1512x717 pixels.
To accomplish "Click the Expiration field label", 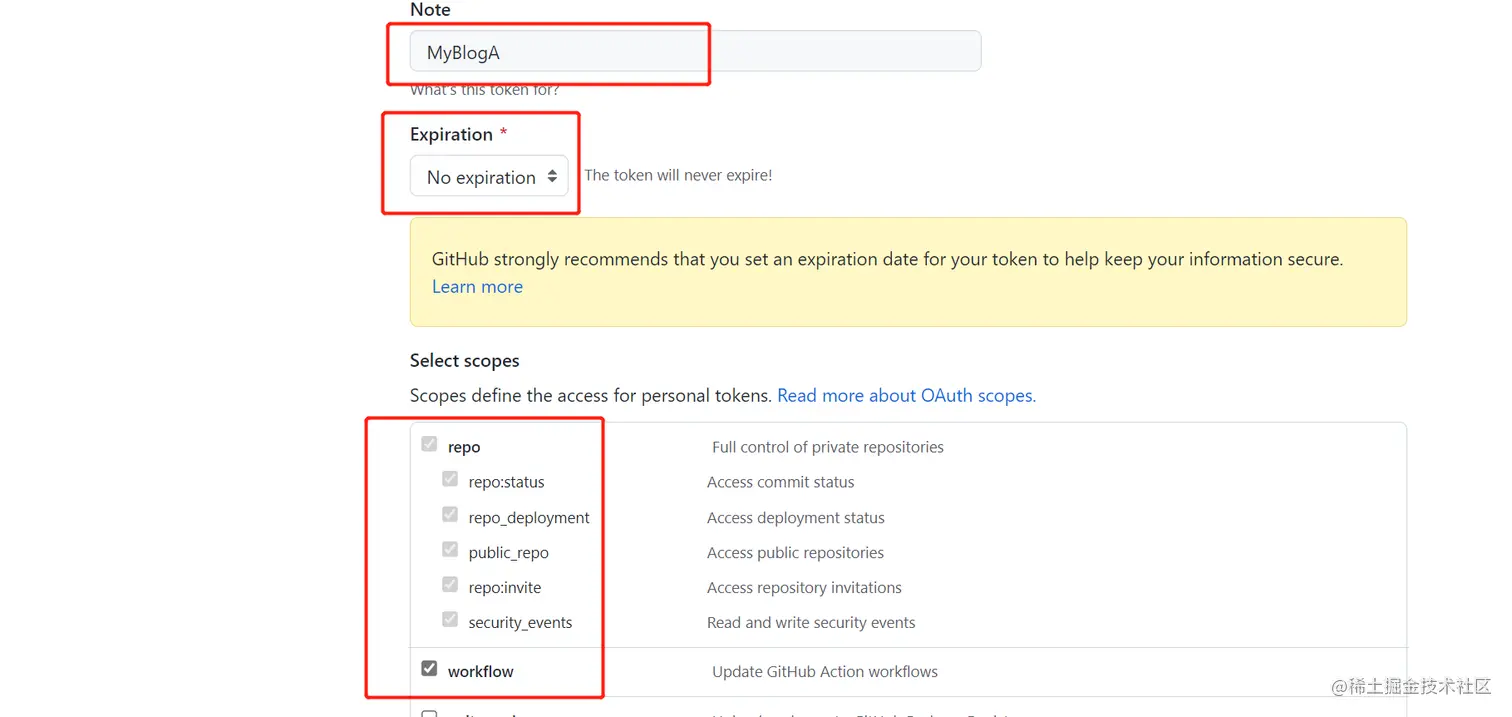I will coord(451,135).
